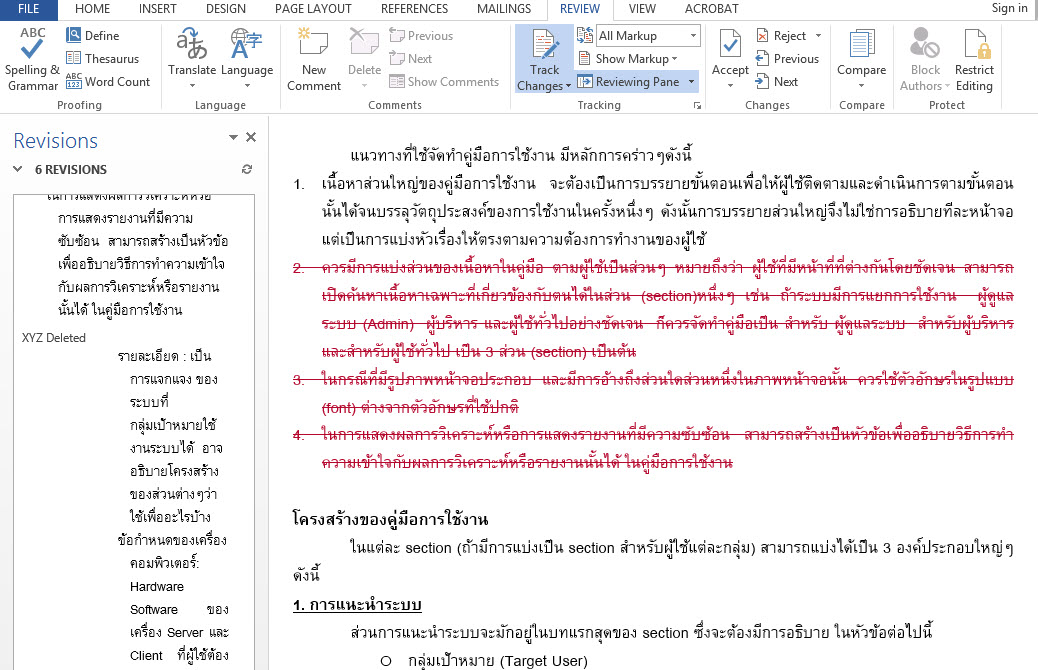Screen dimensions: 1038x670
Task: Click the Word Count button
Action: click(107, 82)
